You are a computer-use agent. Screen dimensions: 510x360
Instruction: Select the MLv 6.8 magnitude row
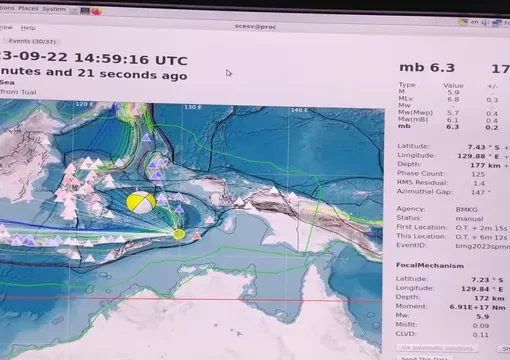point(448,99)
